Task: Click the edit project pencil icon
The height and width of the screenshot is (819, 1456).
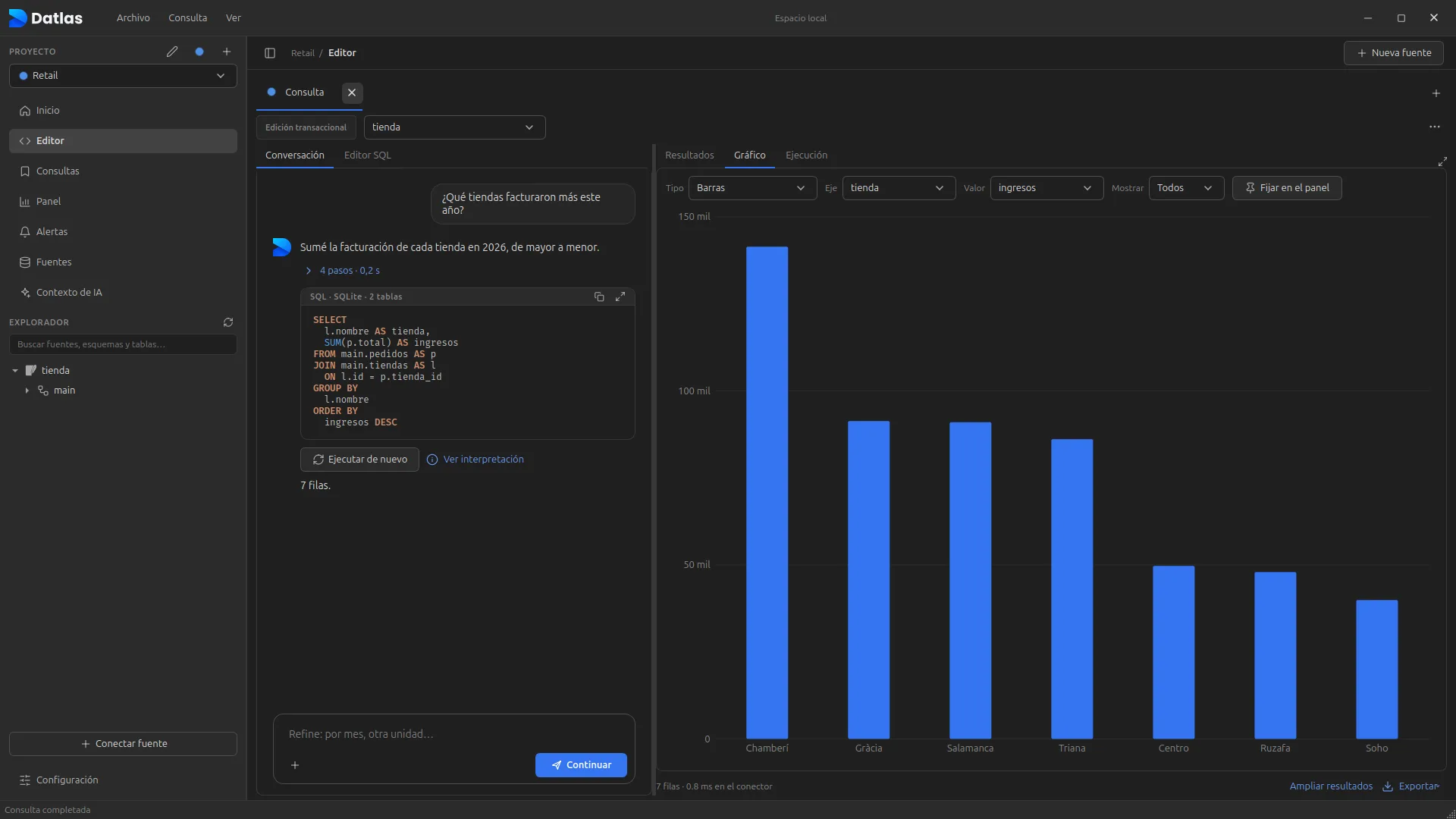Action: point(172,52)
